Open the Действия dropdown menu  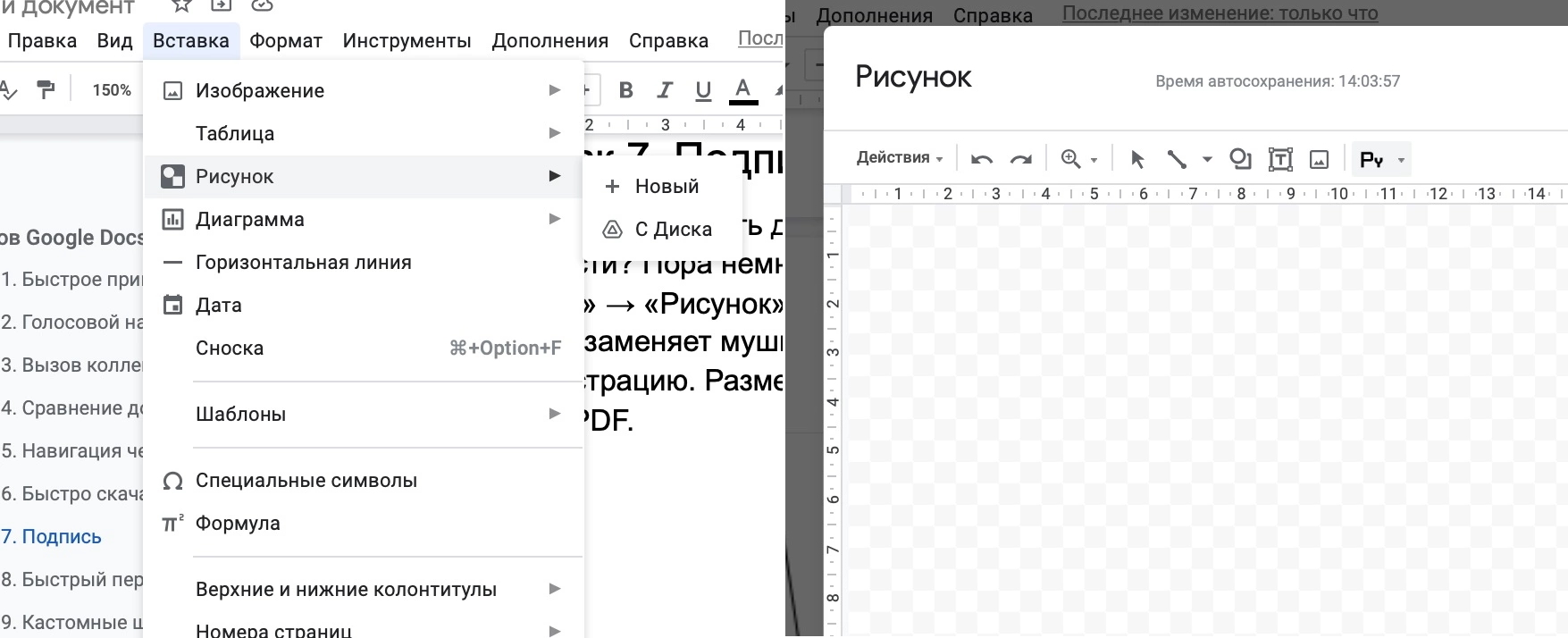899,158
